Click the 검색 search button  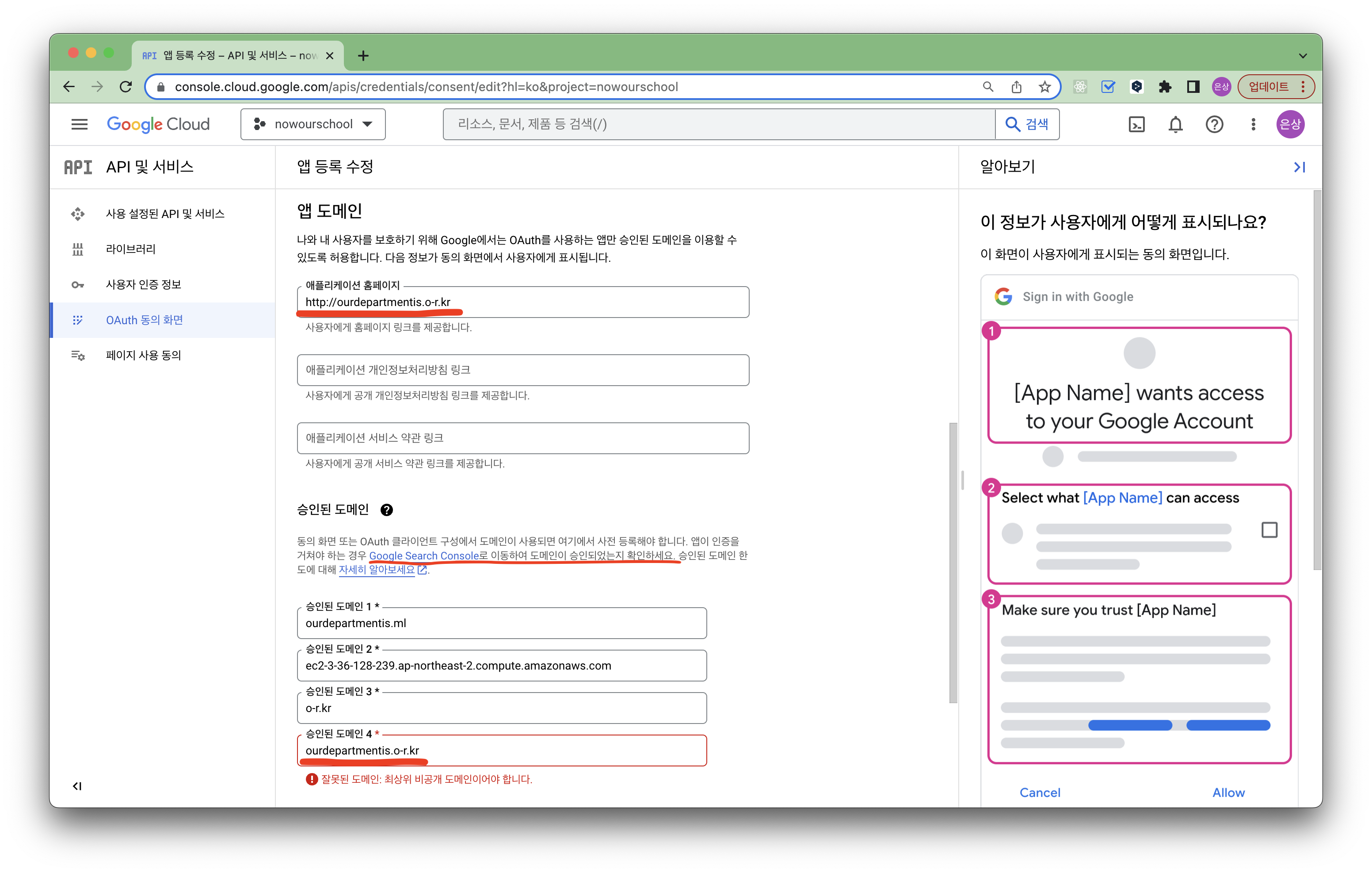1027,124
